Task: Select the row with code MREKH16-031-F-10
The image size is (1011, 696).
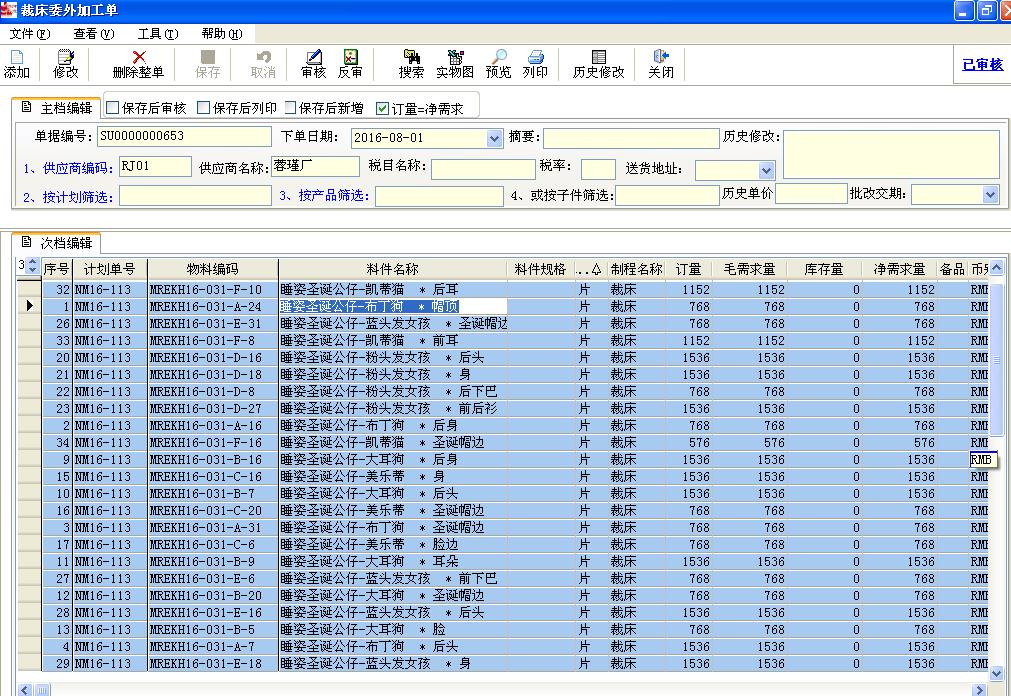Action: (514, 290)
